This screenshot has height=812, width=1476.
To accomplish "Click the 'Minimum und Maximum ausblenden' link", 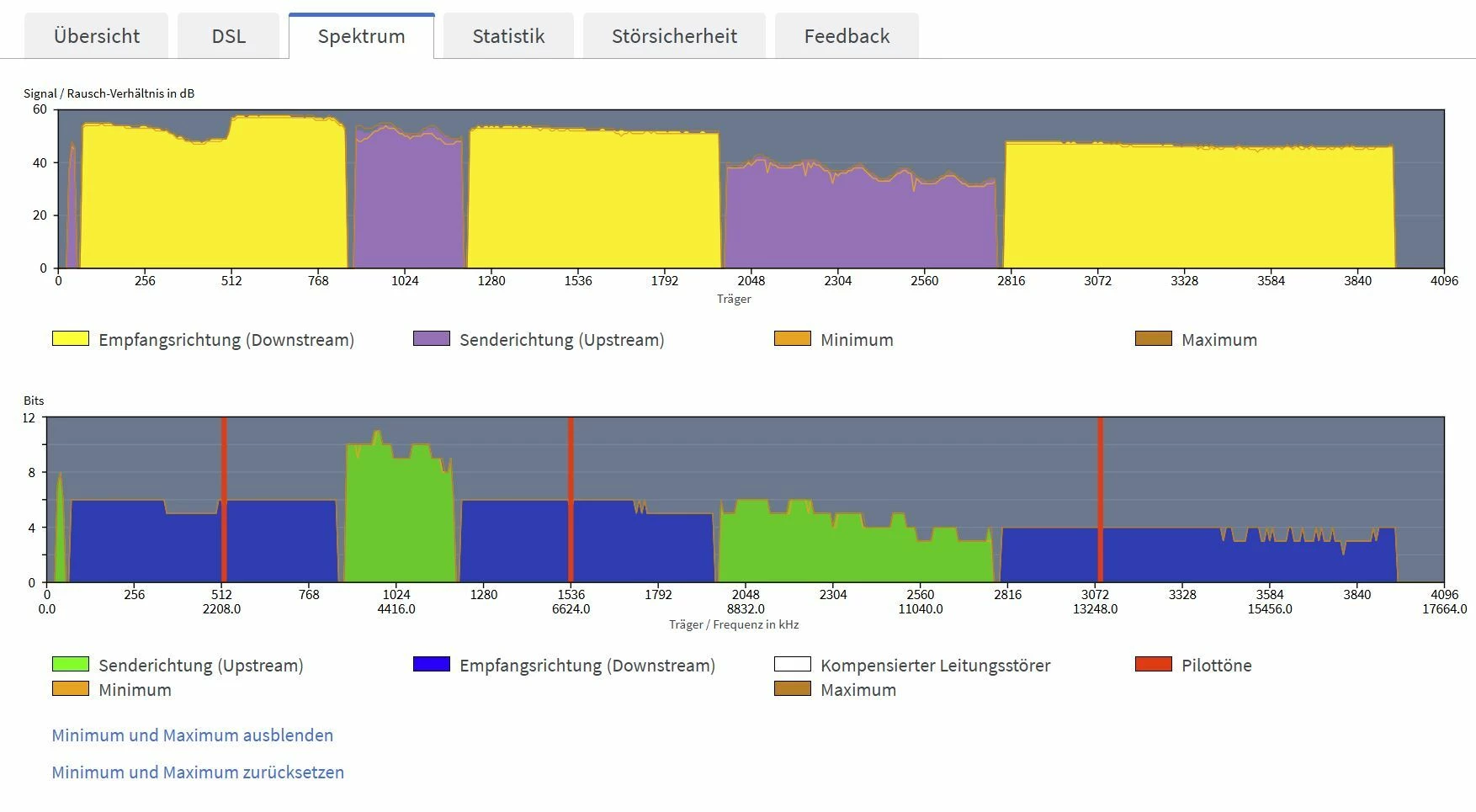I will click(193, 735).
